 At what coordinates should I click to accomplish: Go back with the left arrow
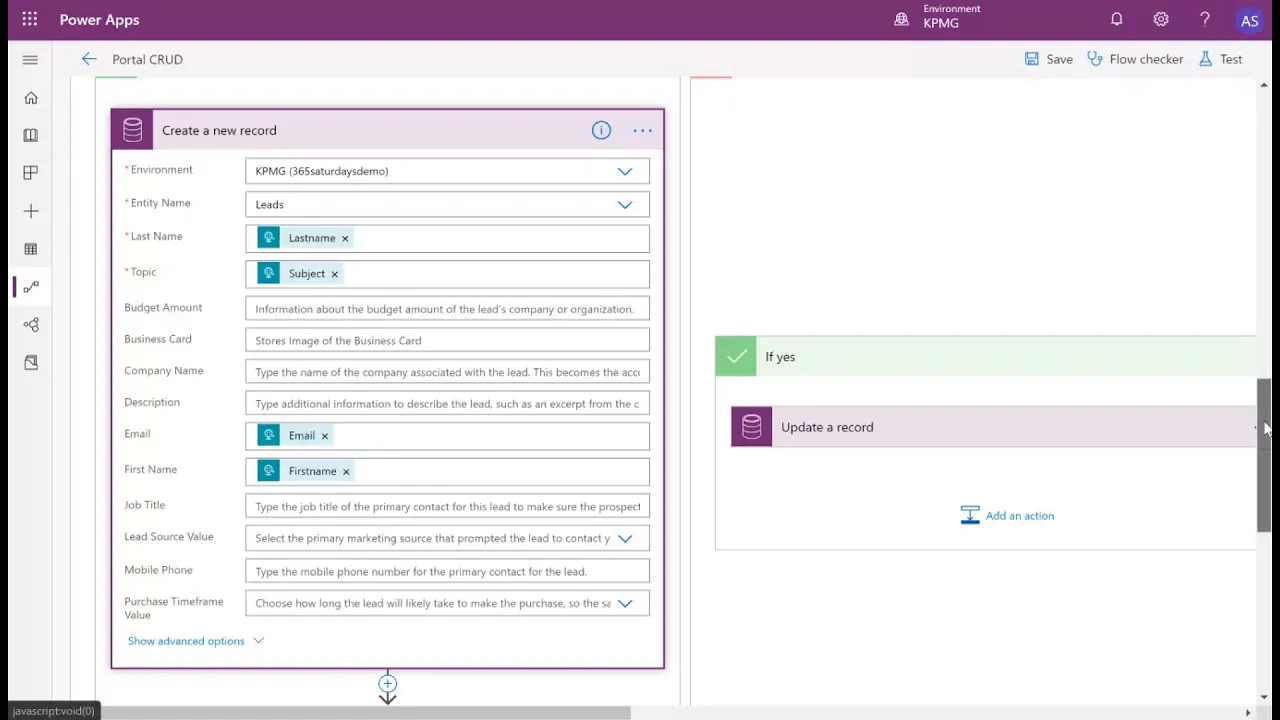coord(89,59)
